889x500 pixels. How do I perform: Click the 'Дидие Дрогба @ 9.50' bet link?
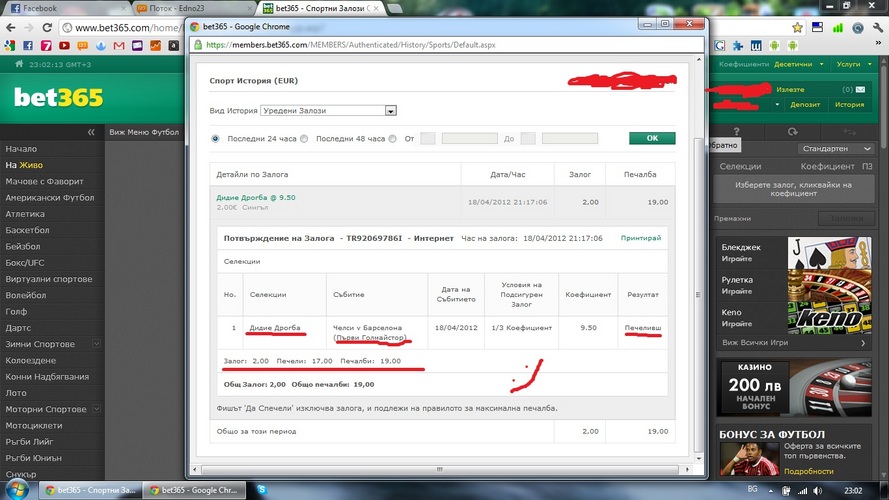click(x=256, y=197)
